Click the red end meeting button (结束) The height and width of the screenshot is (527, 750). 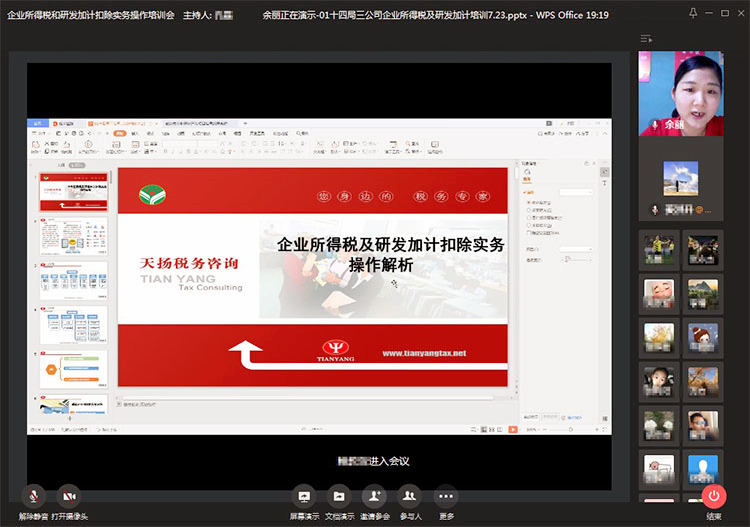click(713, 495)
